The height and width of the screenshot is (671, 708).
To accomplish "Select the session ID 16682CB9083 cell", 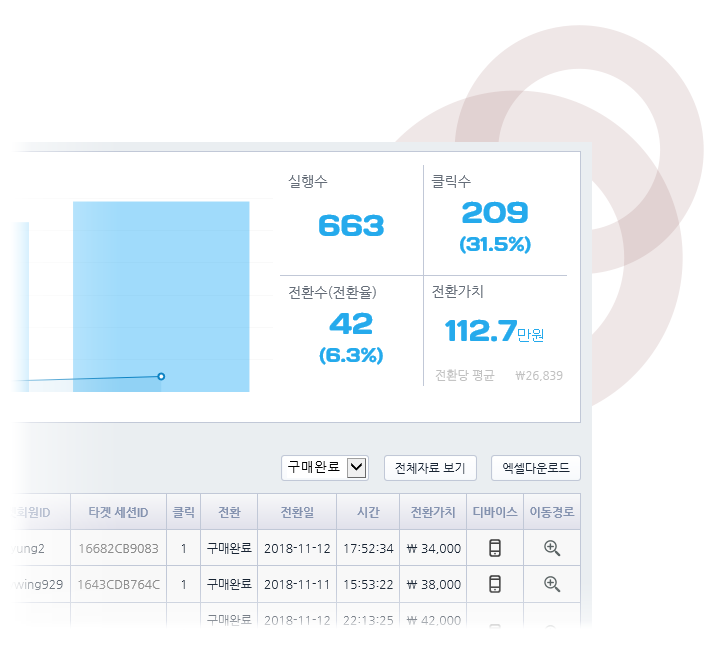I will click(118, 548).
